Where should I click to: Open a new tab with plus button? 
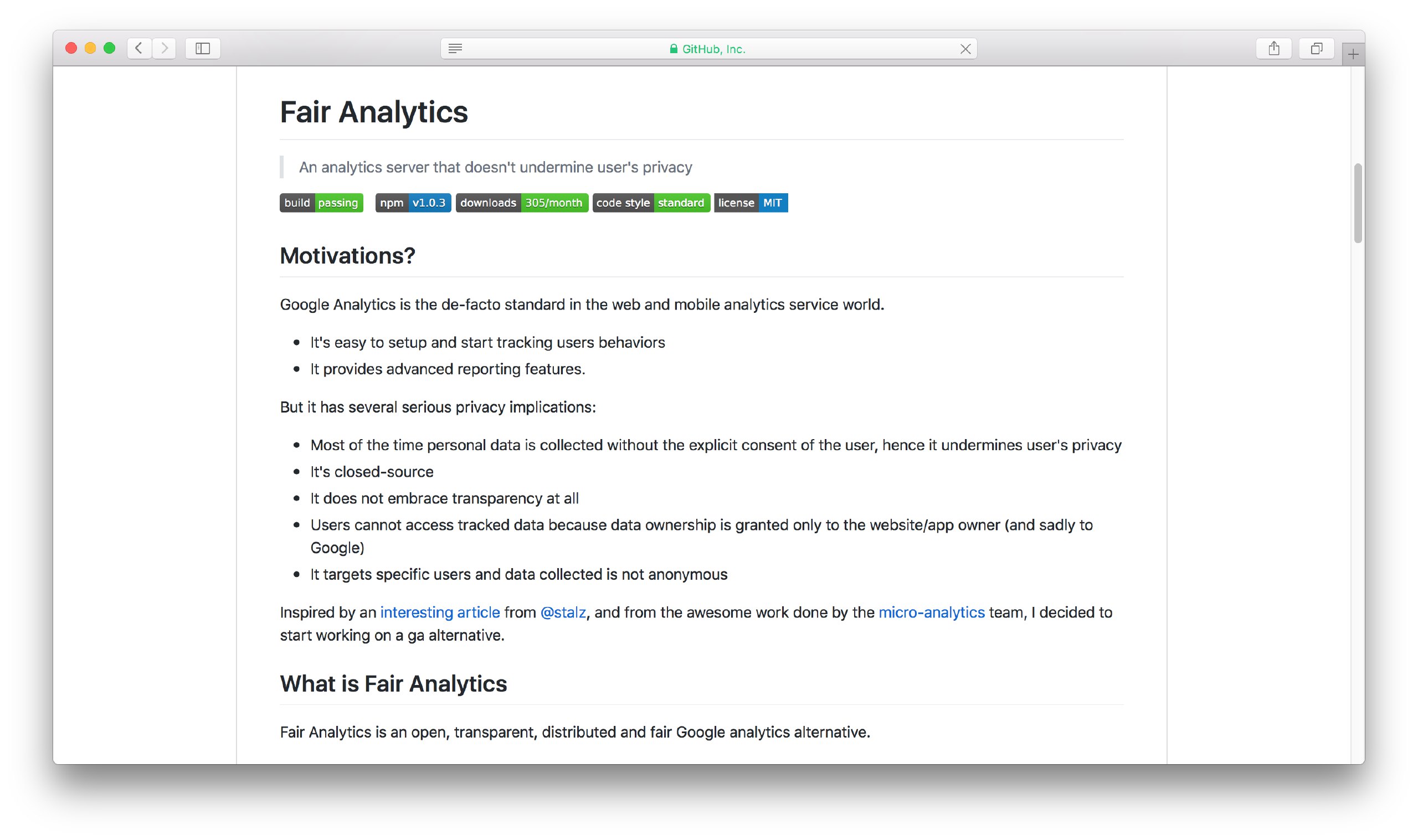click(x=1353, y=54)
